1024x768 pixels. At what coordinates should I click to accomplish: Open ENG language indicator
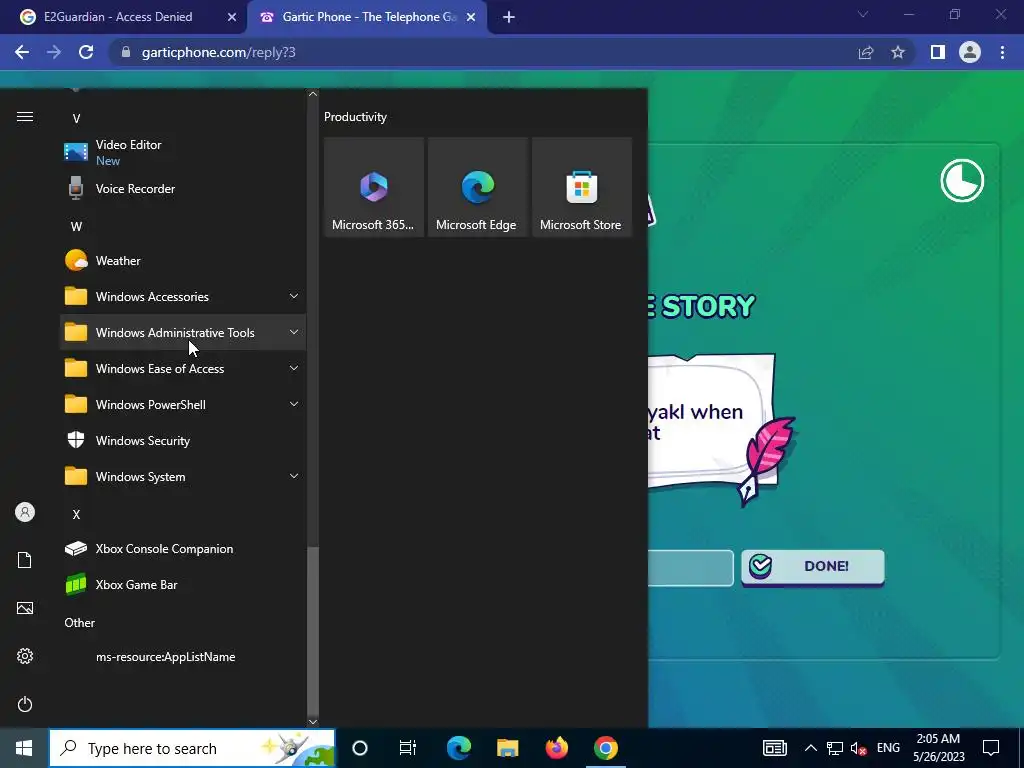pos(888,748)
